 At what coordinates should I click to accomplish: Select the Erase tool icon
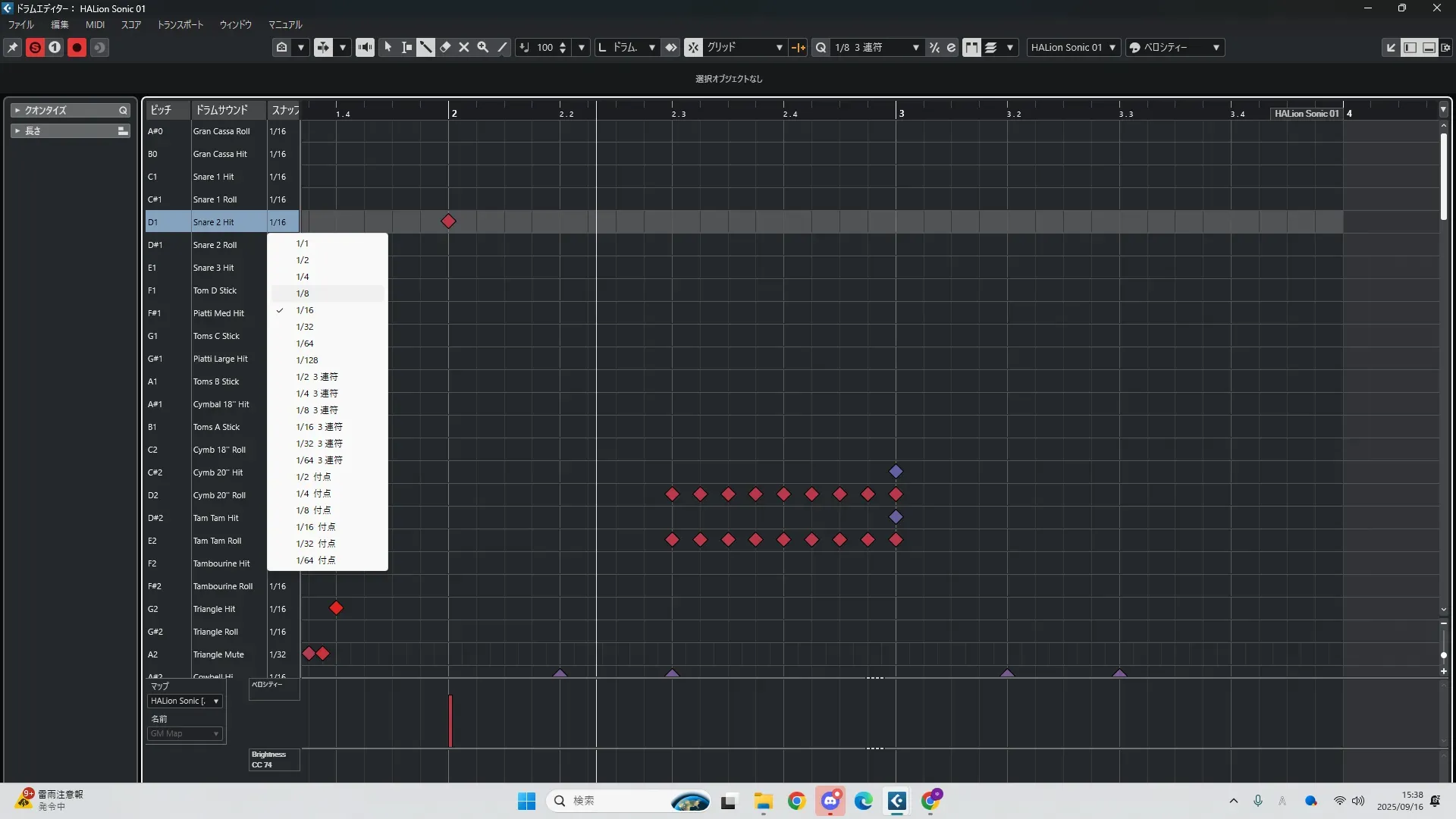pos(445,47)
